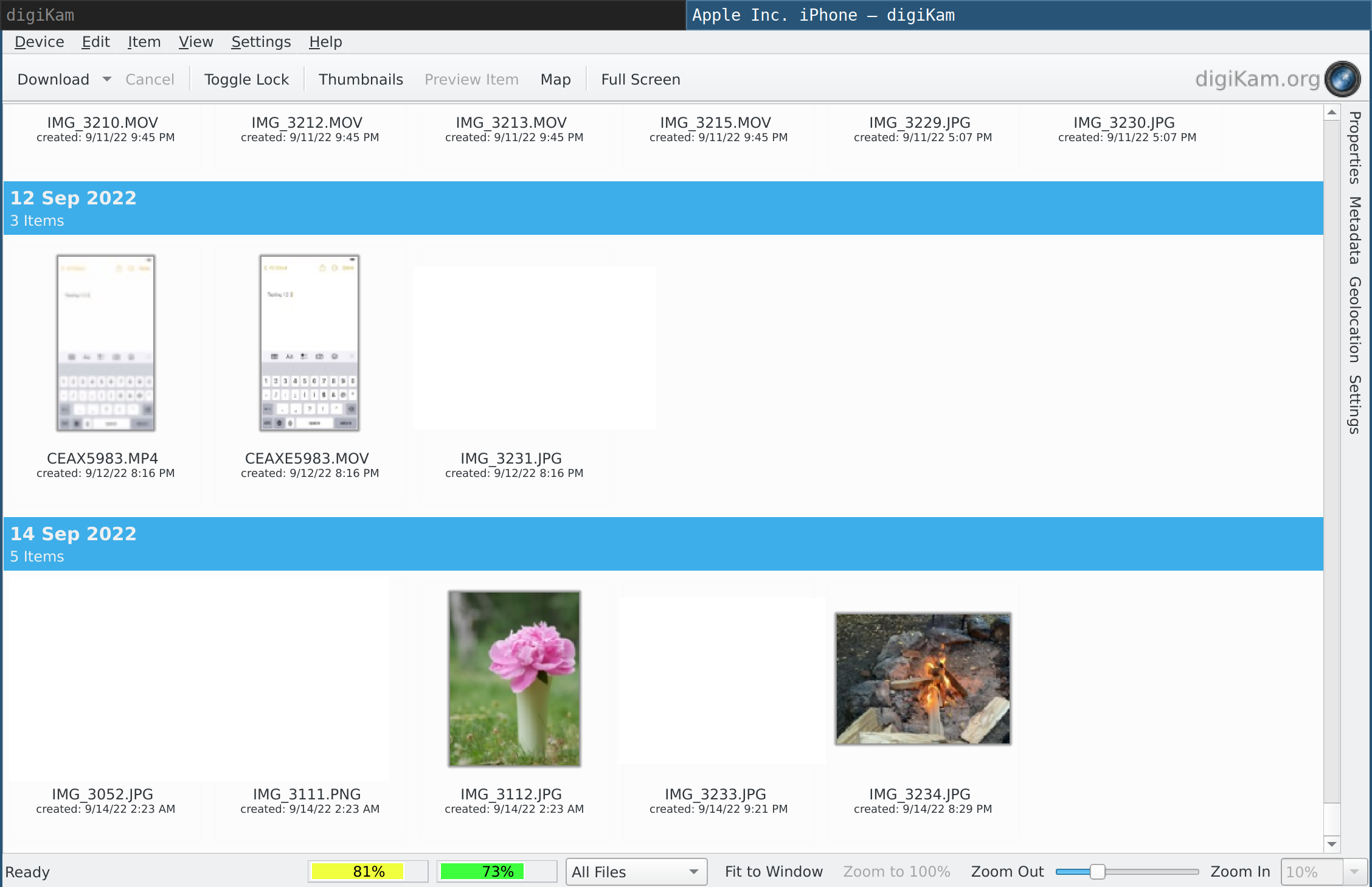Toggle Lock on the selected item
Screen dimensions: 1372x887
tap(246, 79)
